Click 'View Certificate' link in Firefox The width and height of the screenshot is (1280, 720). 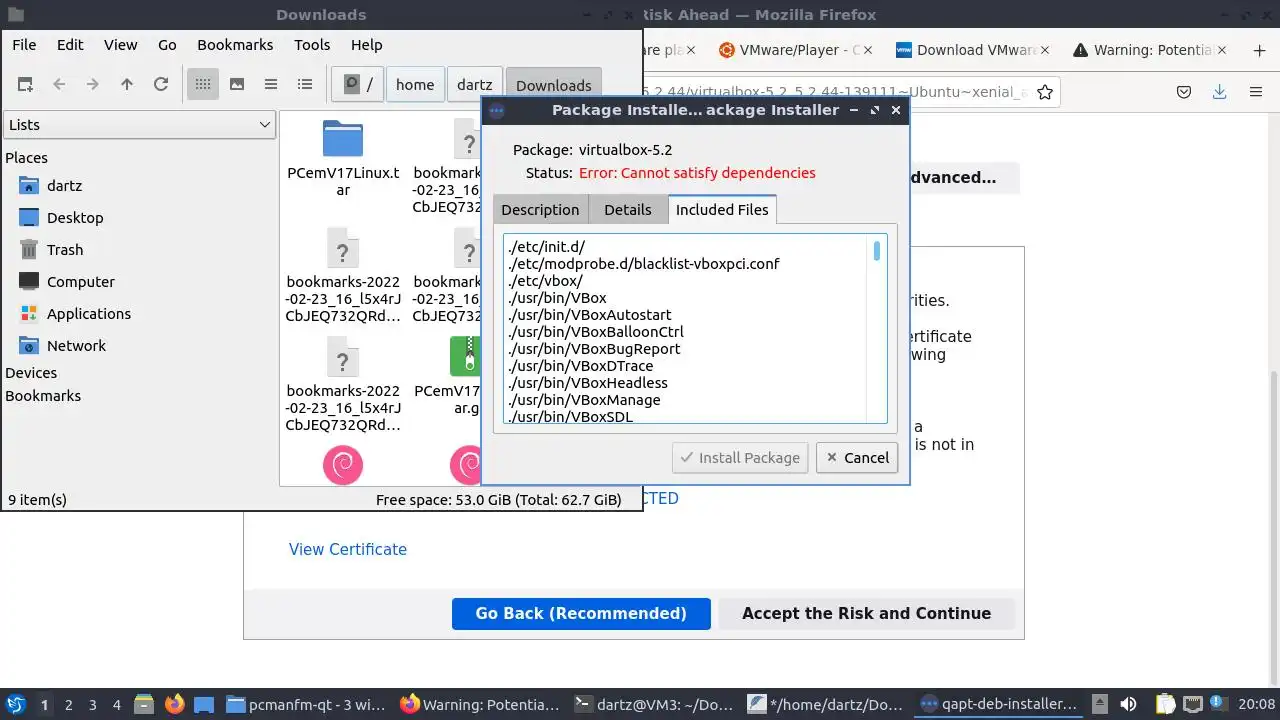[x=348, y=549]
